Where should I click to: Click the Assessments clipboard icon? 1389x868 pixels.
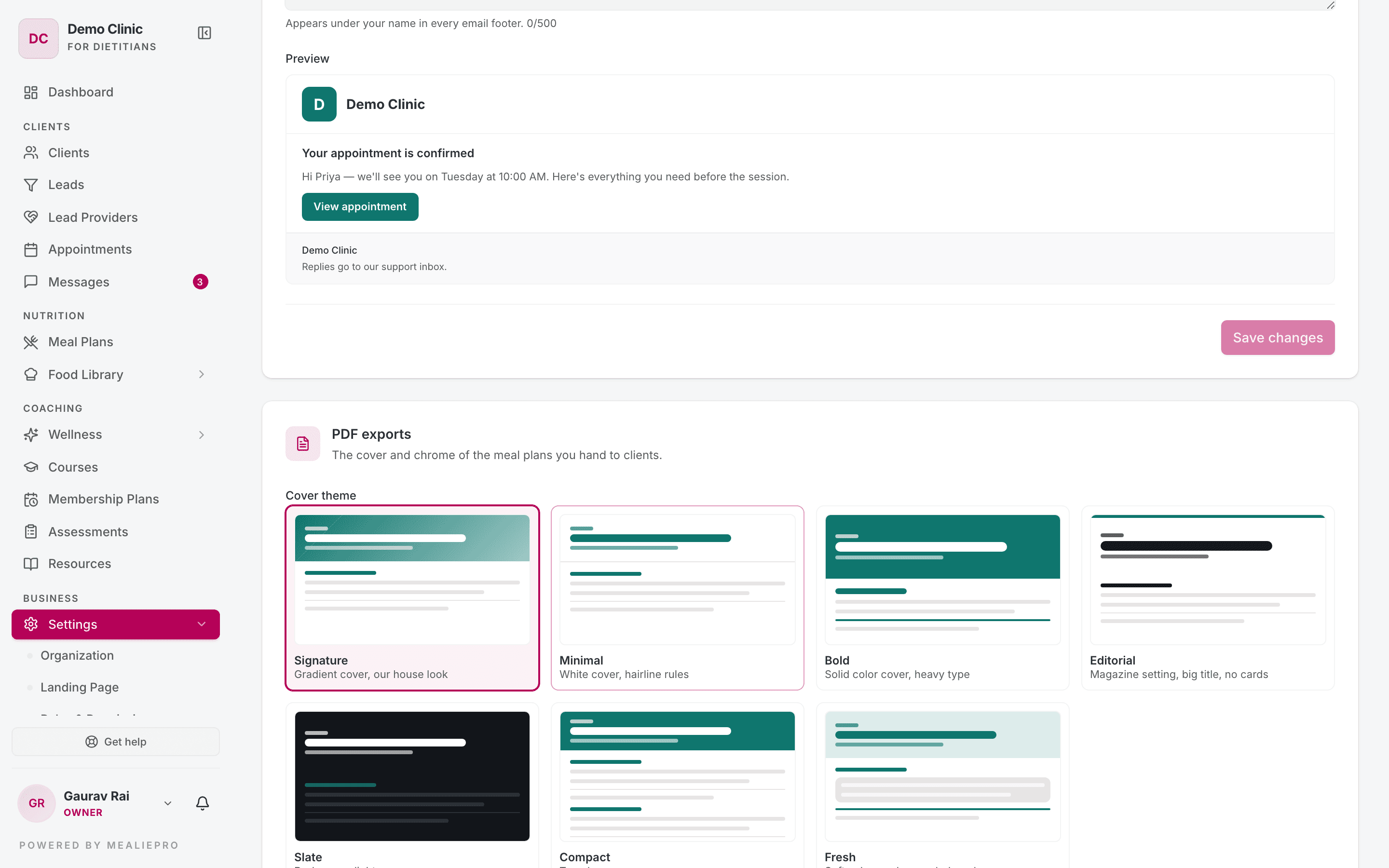[x=31, y=531]
